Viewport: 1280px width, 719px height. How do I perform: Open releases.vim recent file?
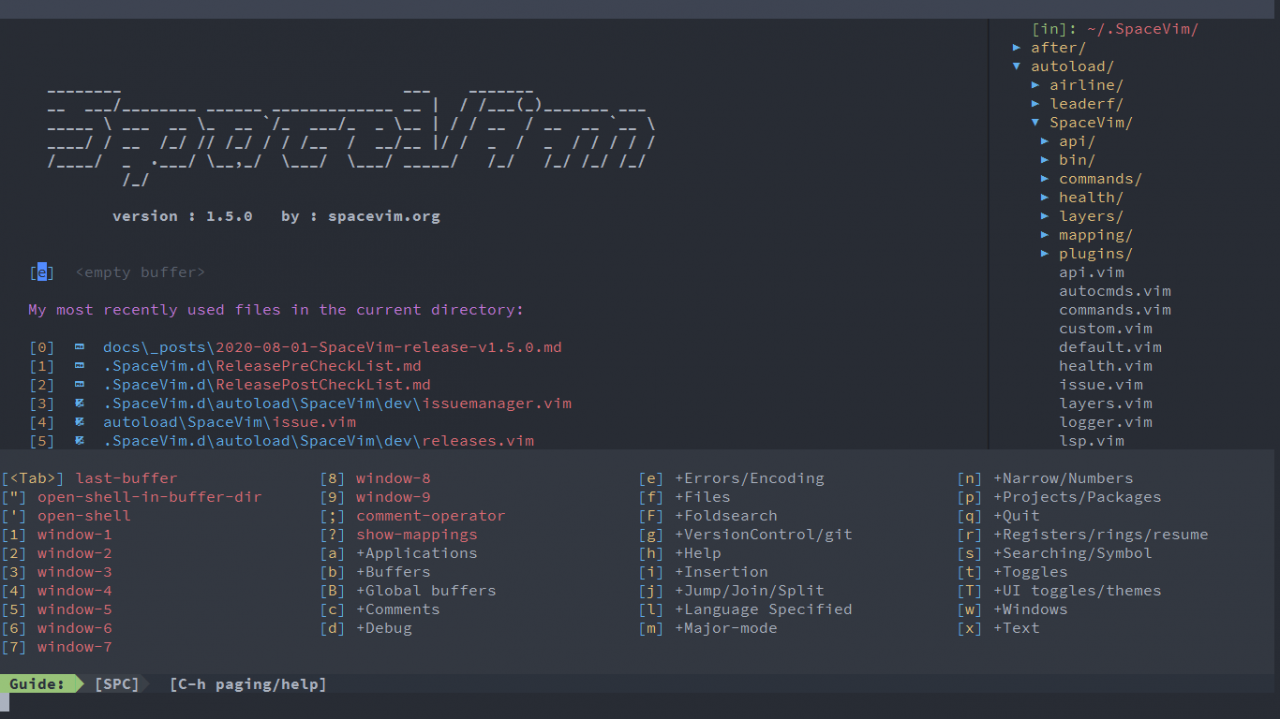[318, 441]
